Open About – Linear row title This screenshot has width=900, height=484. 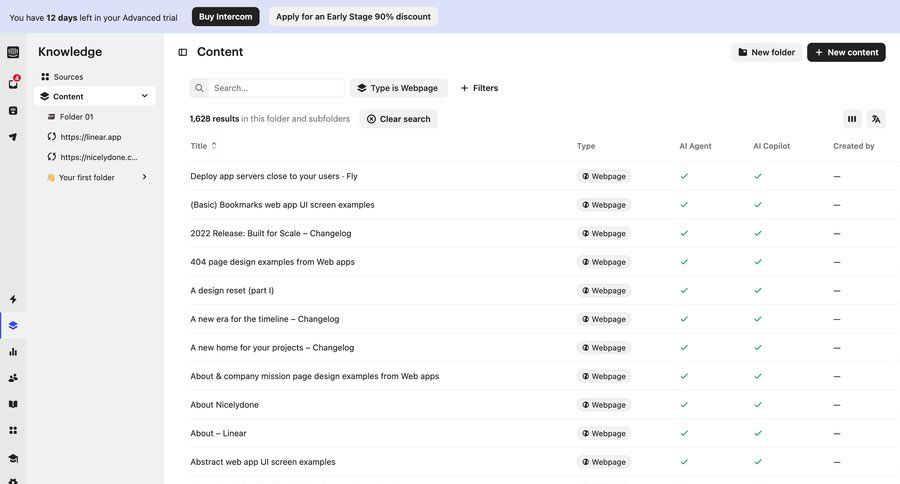[x=218, y=433]
